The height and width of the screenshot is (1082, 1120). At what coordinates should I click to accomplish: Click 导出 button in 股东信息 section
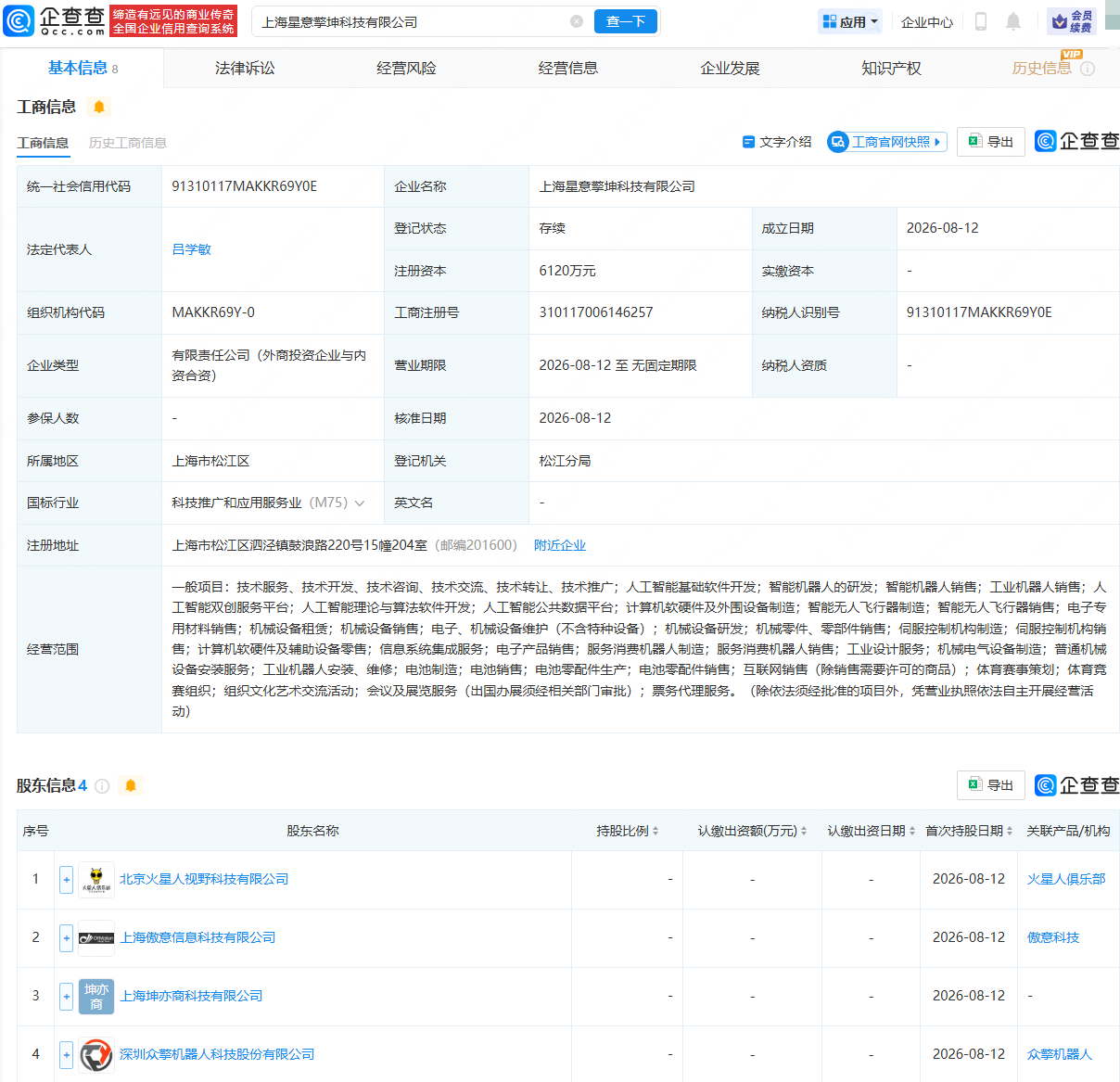point(991,785)
